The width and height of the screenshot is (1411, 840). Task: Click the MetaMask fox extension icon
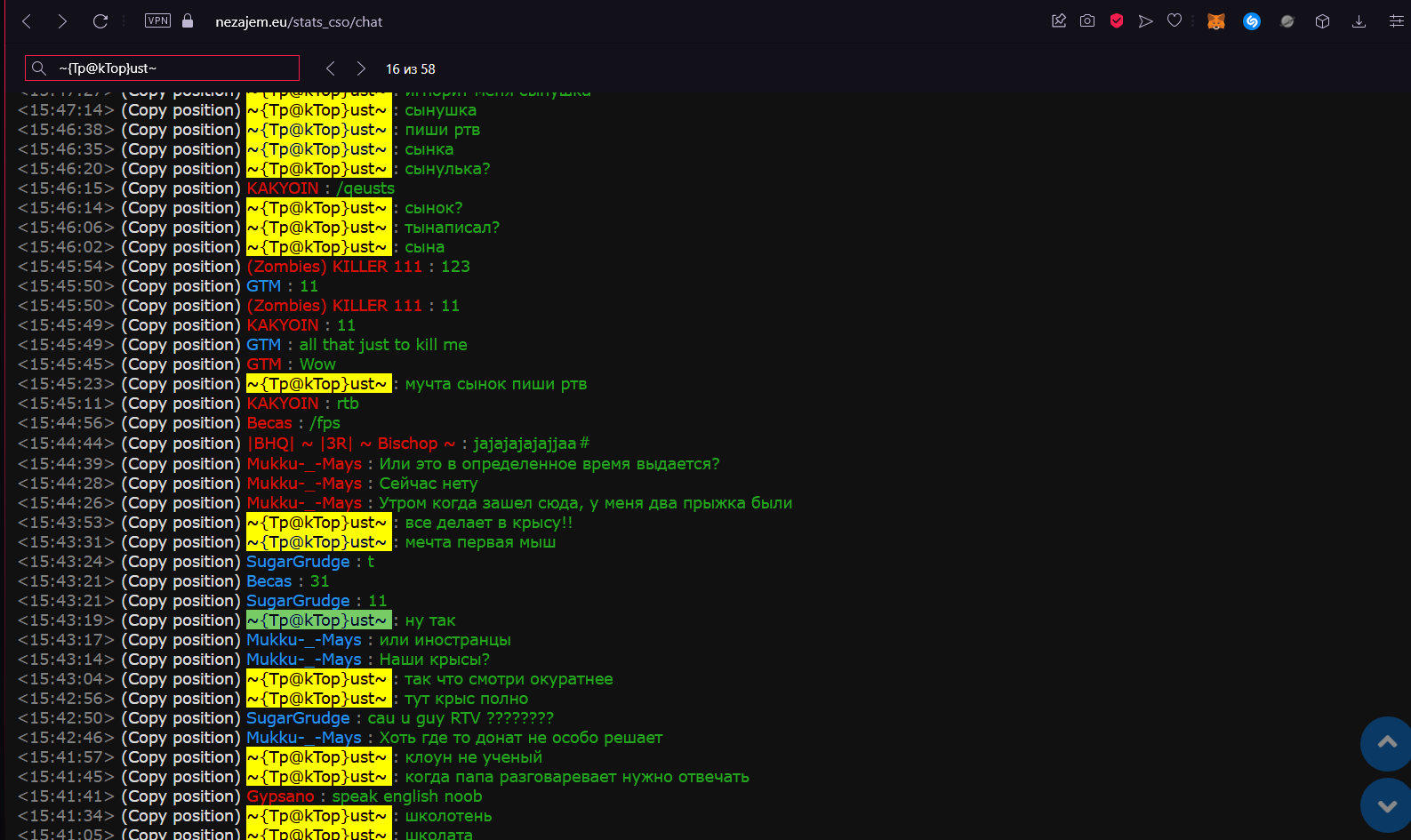point(1215,21)
